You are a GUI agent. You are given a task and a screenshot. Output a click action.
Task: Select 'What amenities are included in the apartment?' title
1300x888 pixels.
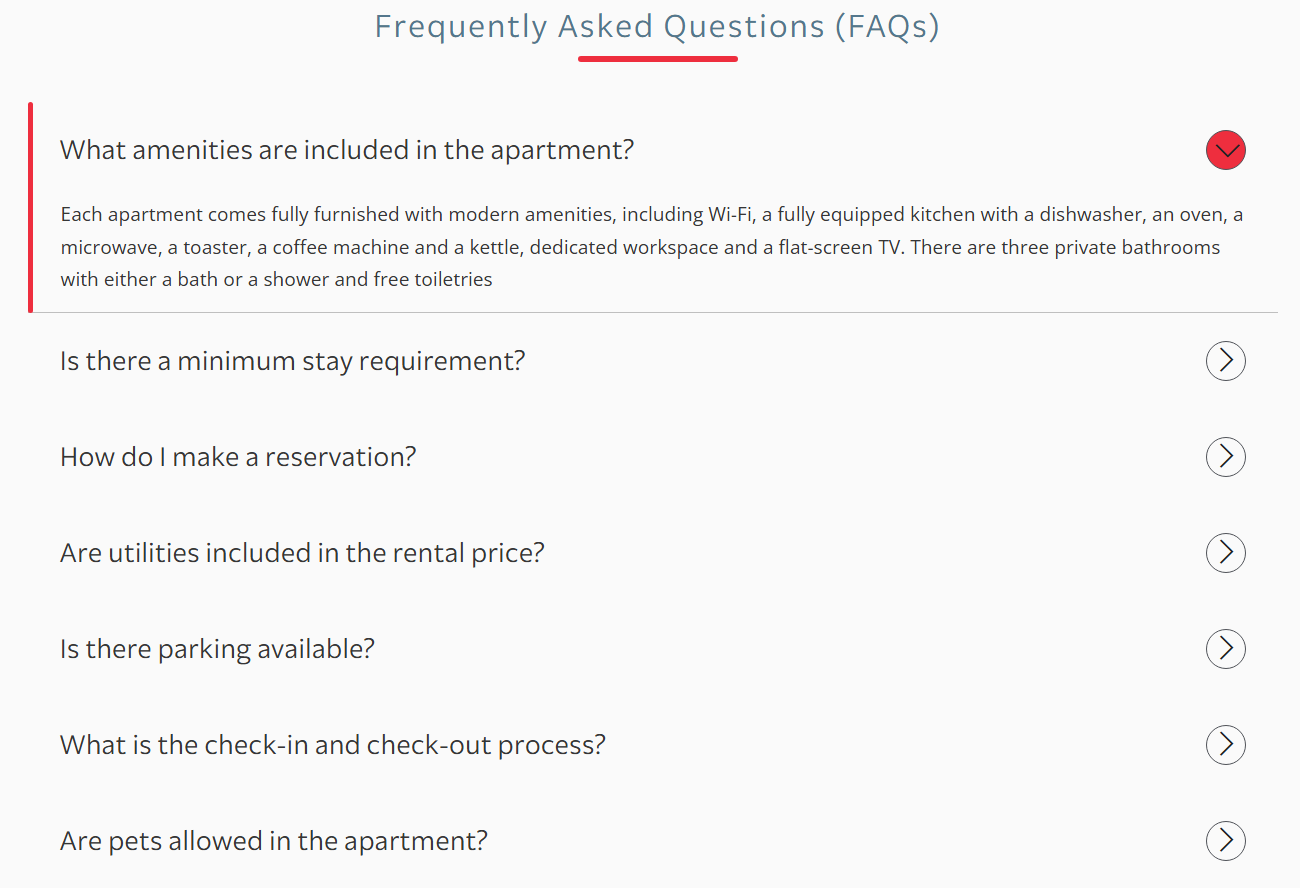tap(347, 150)
